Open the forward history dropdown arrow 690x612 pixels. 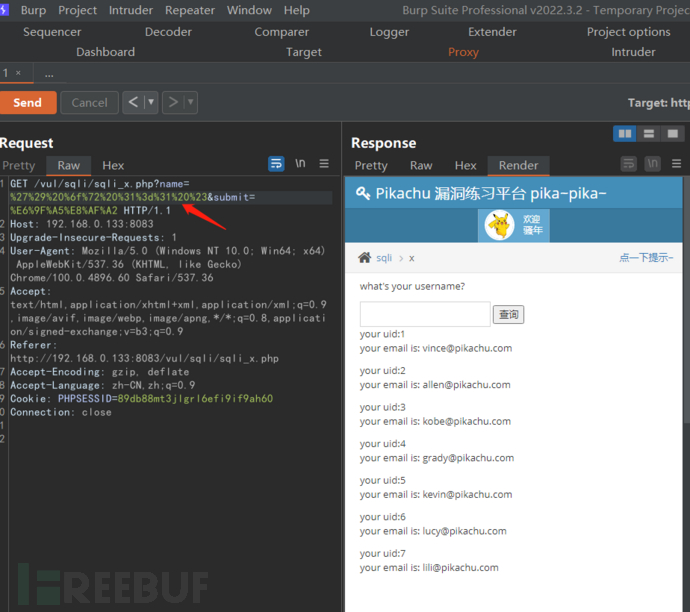[191, 103]
